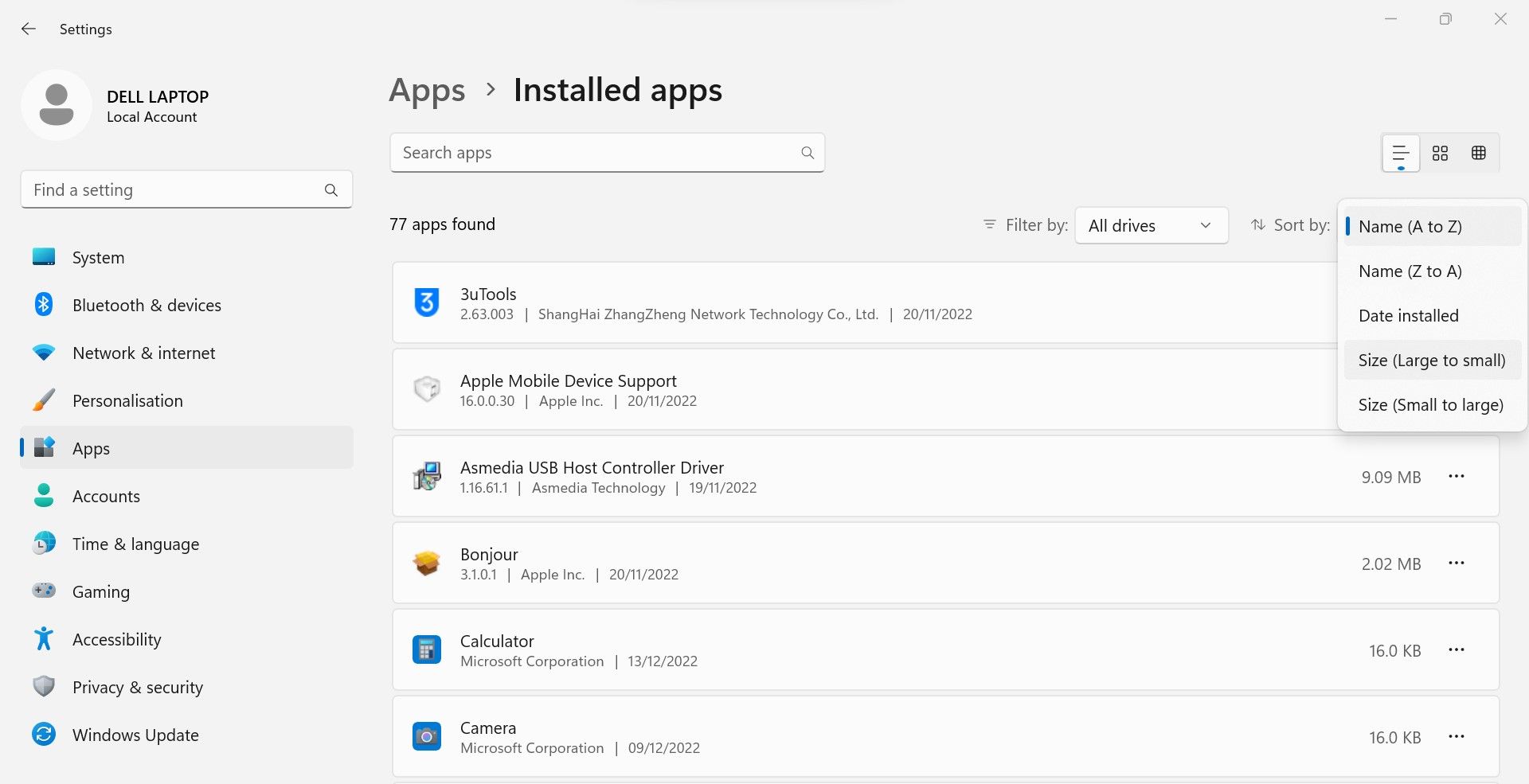Sort by Size (Large to small)

click(1431, 361)
